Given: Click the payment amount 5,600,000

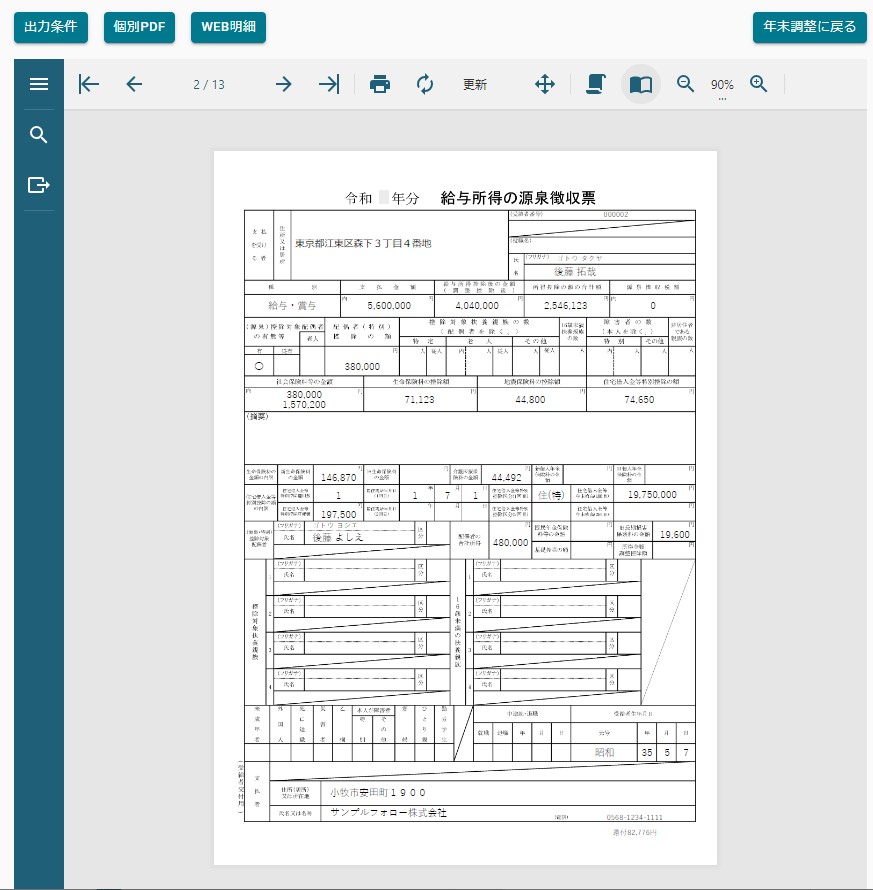Looking at the screenshot, I should coord(389,305).
